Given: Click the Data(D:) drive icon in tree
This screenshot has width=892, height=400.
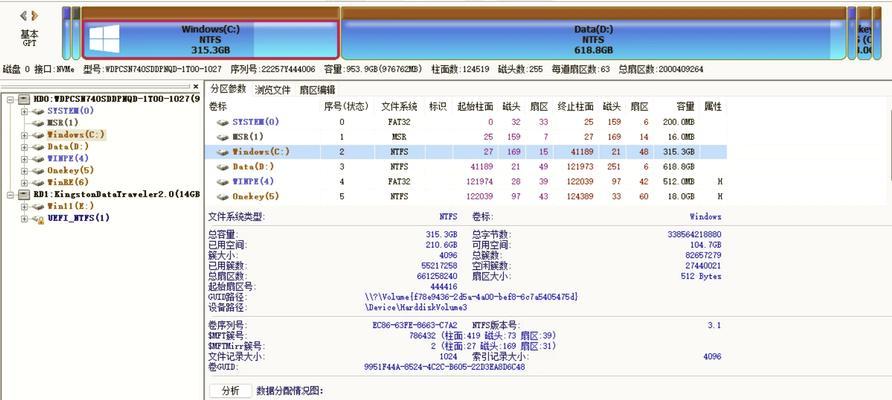Looking at the screenshot, I should point(39,147).
